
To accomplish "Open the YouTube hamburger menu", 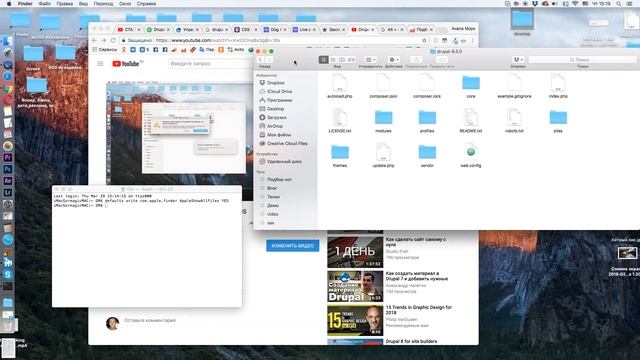I will coord(100,64).
